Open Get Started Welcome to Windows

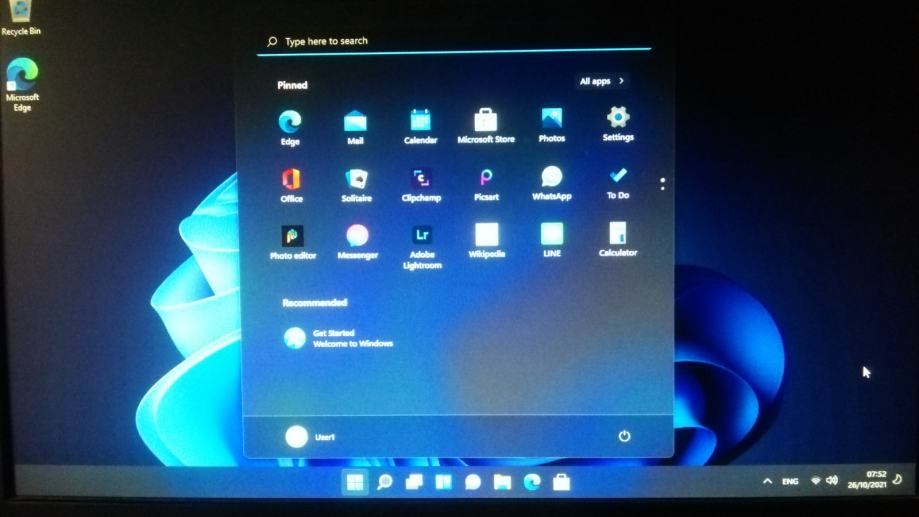pyautogui.click(x=338, y=338)
